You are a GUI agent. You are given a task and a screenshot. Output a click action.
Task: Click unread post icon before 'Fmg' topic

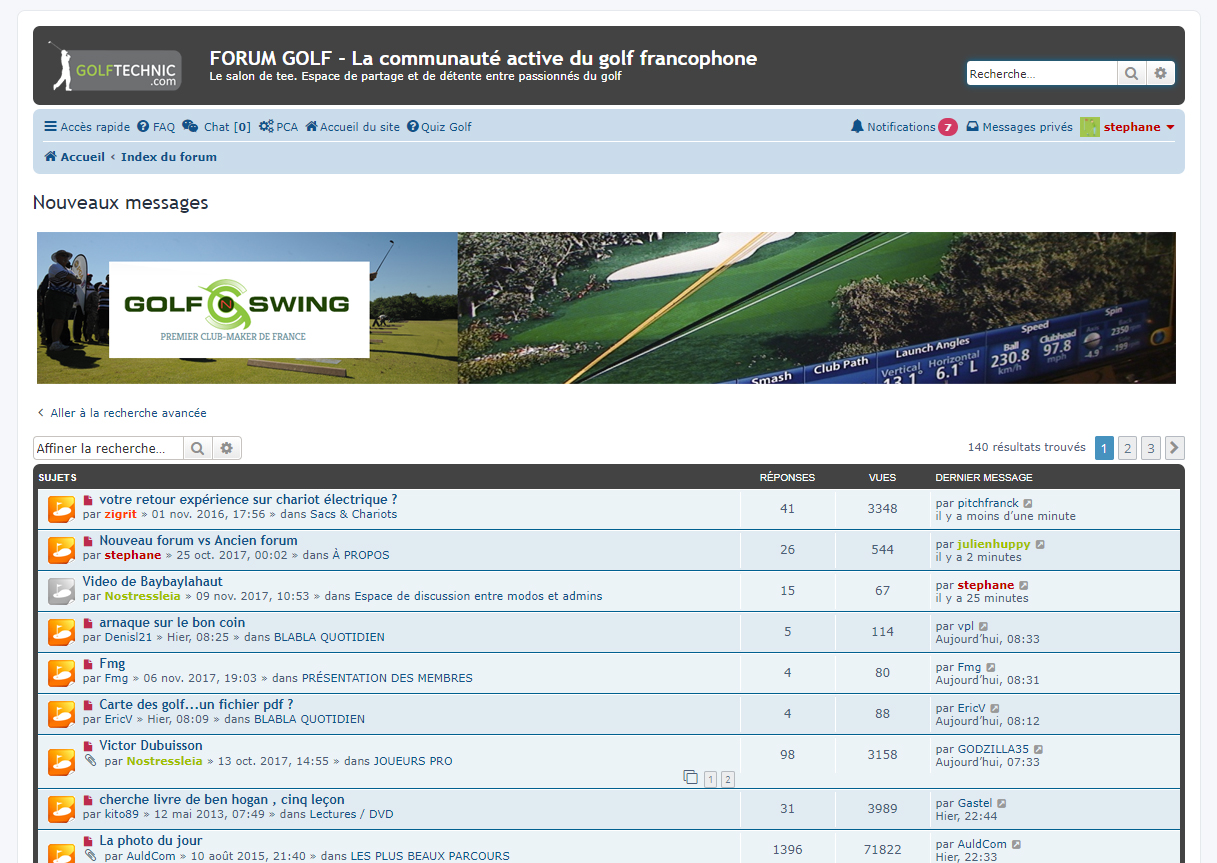coord(88,664)
